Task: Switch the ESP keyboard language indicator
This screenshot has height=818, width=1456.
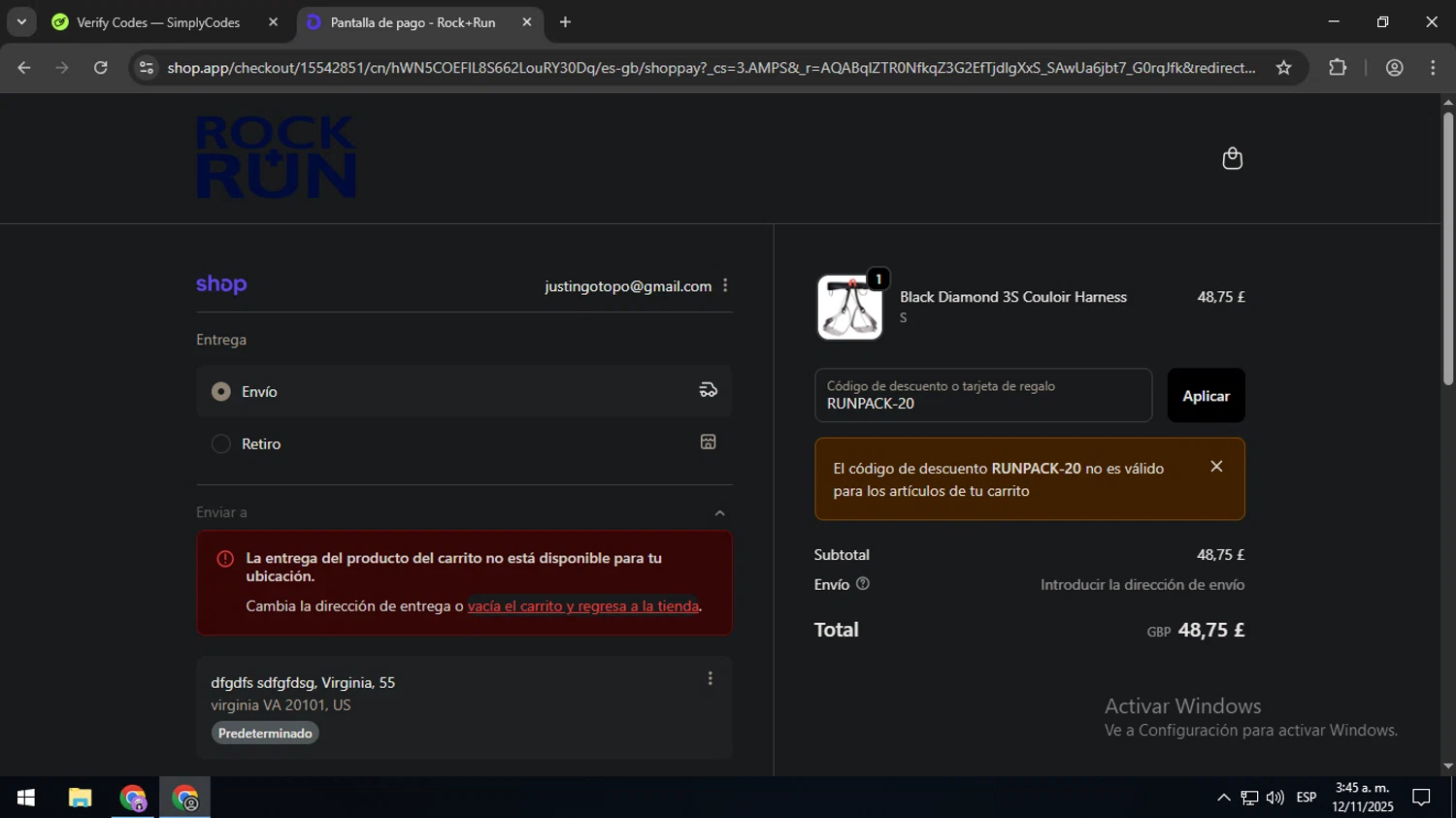Action: [x=1307, y=798]
